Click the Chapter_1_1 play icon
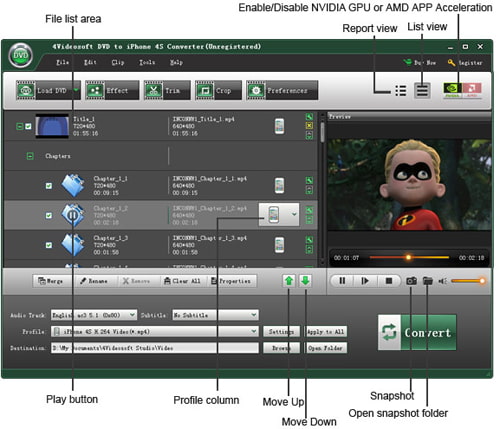The height and width of the screenshot is (429, 500). 73,185
